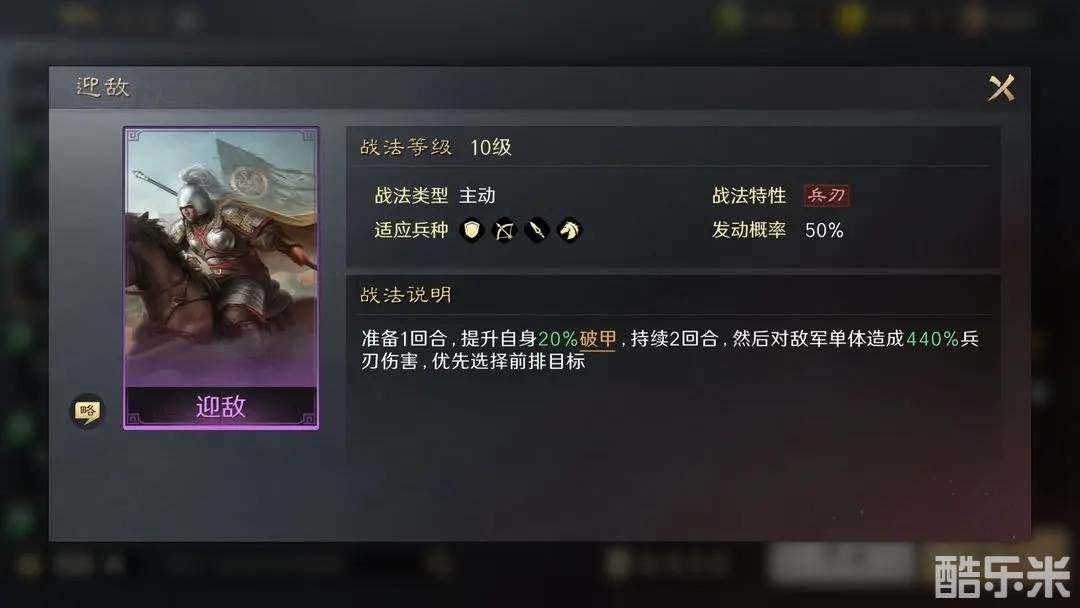This screenshot has width=1080, height=608.
Task: Tap the green 20% armor-break value
Action: (557, 339)
